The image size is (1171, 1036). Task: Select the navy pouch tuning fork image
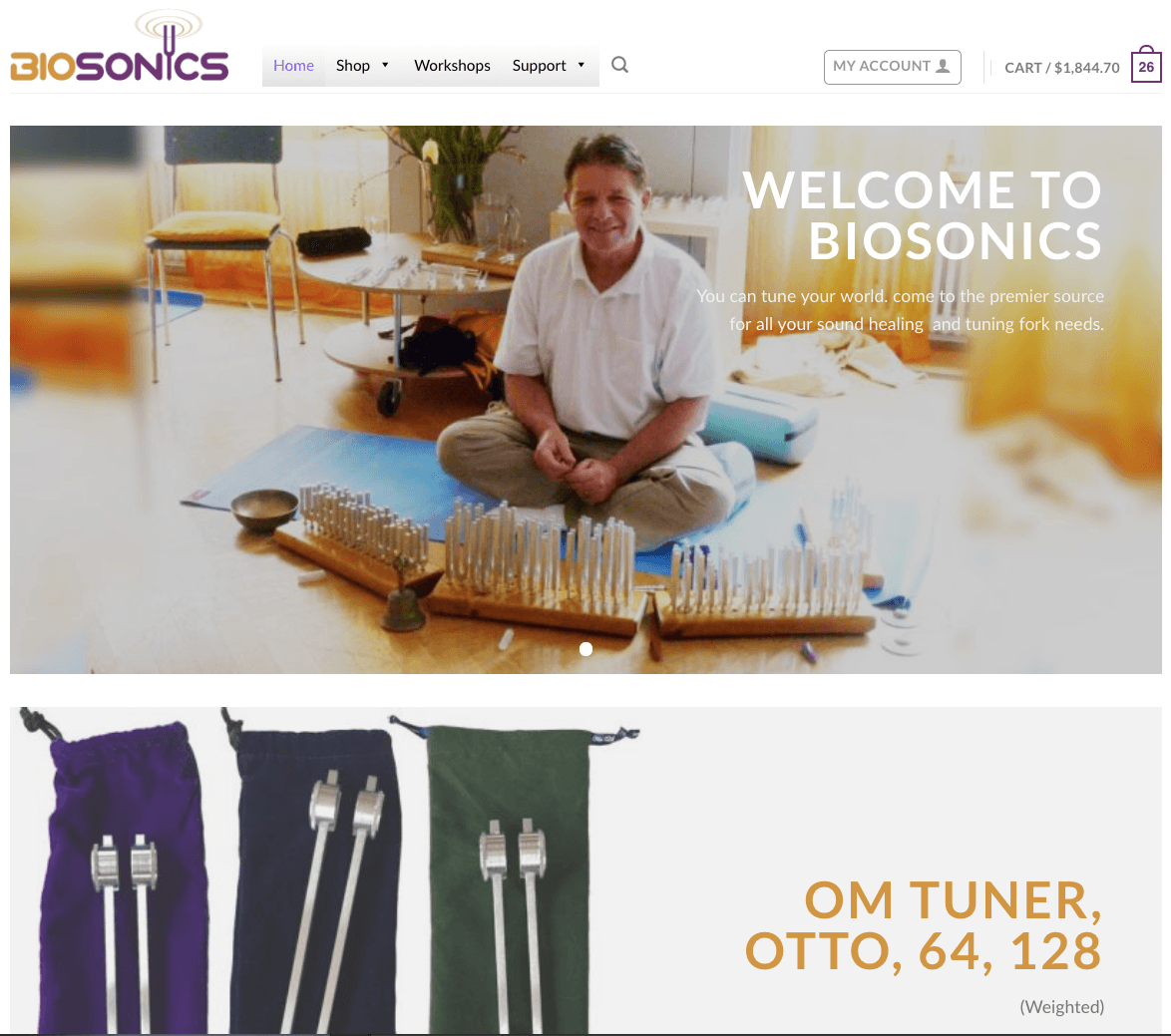[x=312, y=871]
